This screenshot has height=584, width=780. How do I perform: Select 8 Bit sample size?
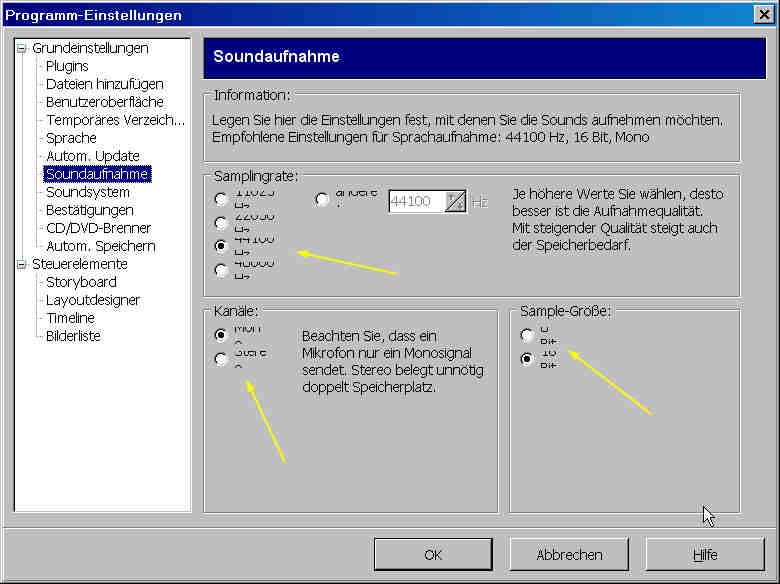(527, 335)
